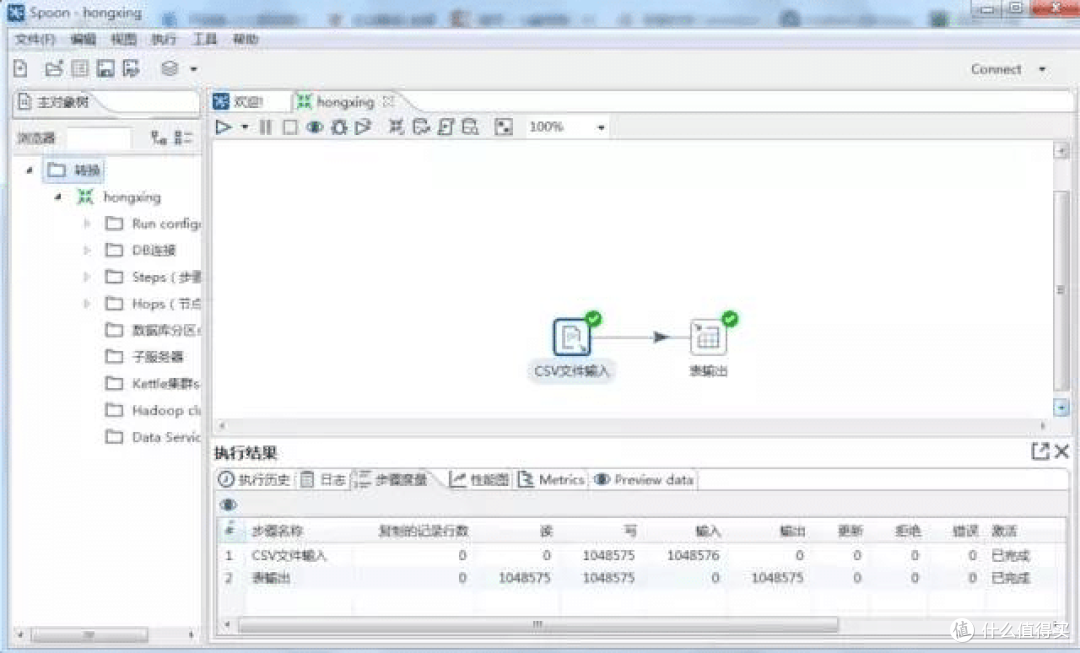Open the Help menu
This screenshot has width=1080, height=653.
pyautogui.click(x=245, y=39)
